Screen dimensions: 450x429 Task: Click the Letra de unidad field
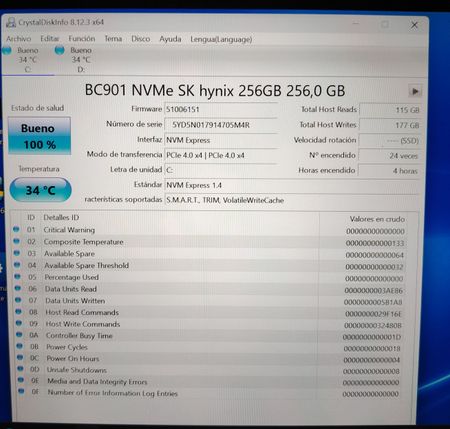221,170
